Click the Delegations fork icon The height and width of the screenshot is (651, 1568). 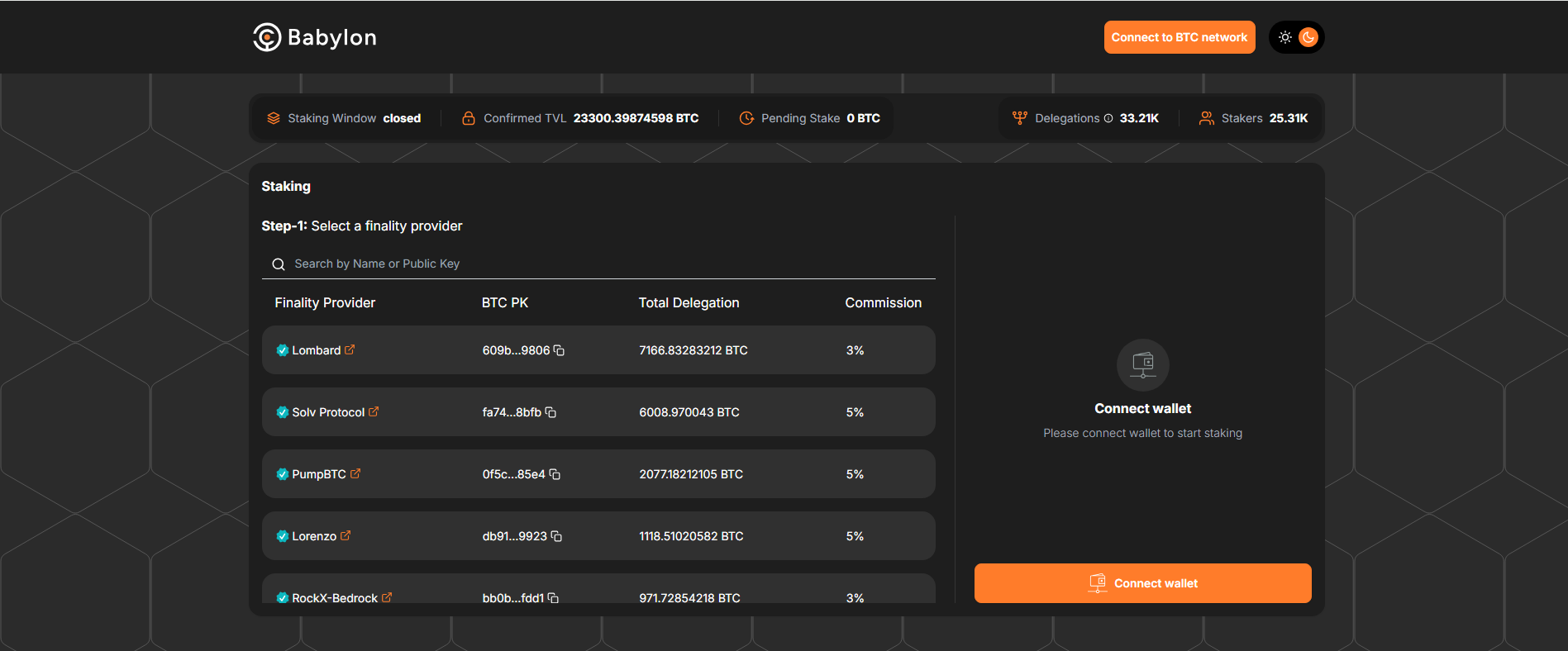(1020, 118)
